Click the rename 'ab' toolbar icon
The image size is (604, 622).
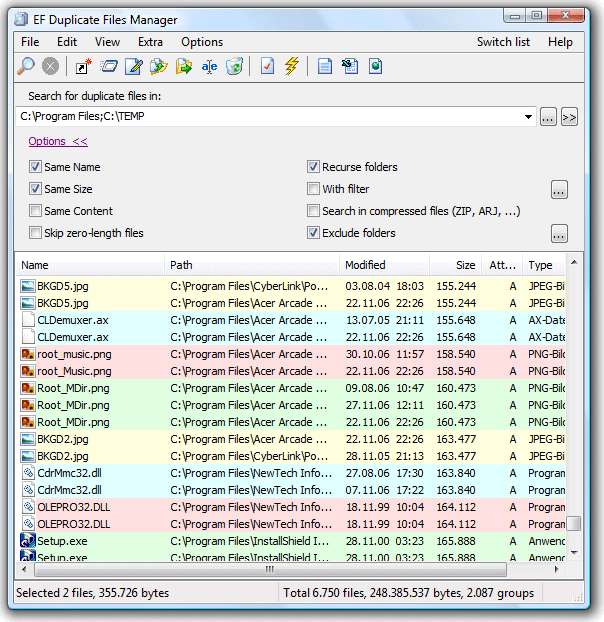[x=209, y=66]
